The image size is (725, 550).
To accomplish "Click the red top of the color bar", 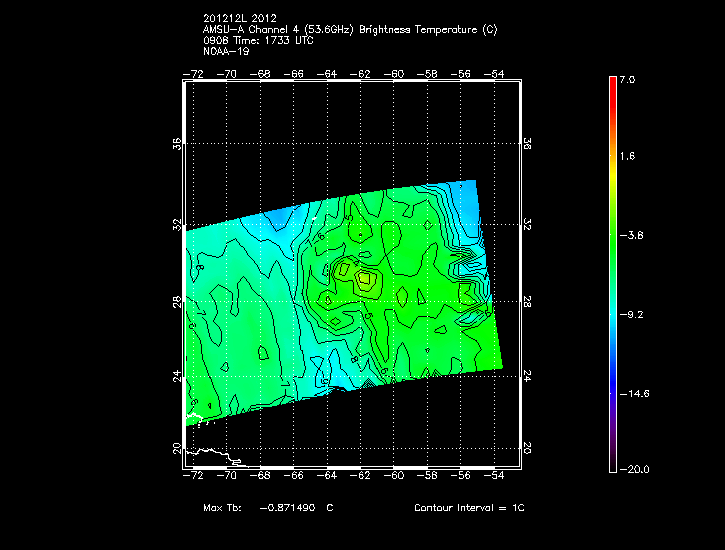I will (x=612, y=83).
